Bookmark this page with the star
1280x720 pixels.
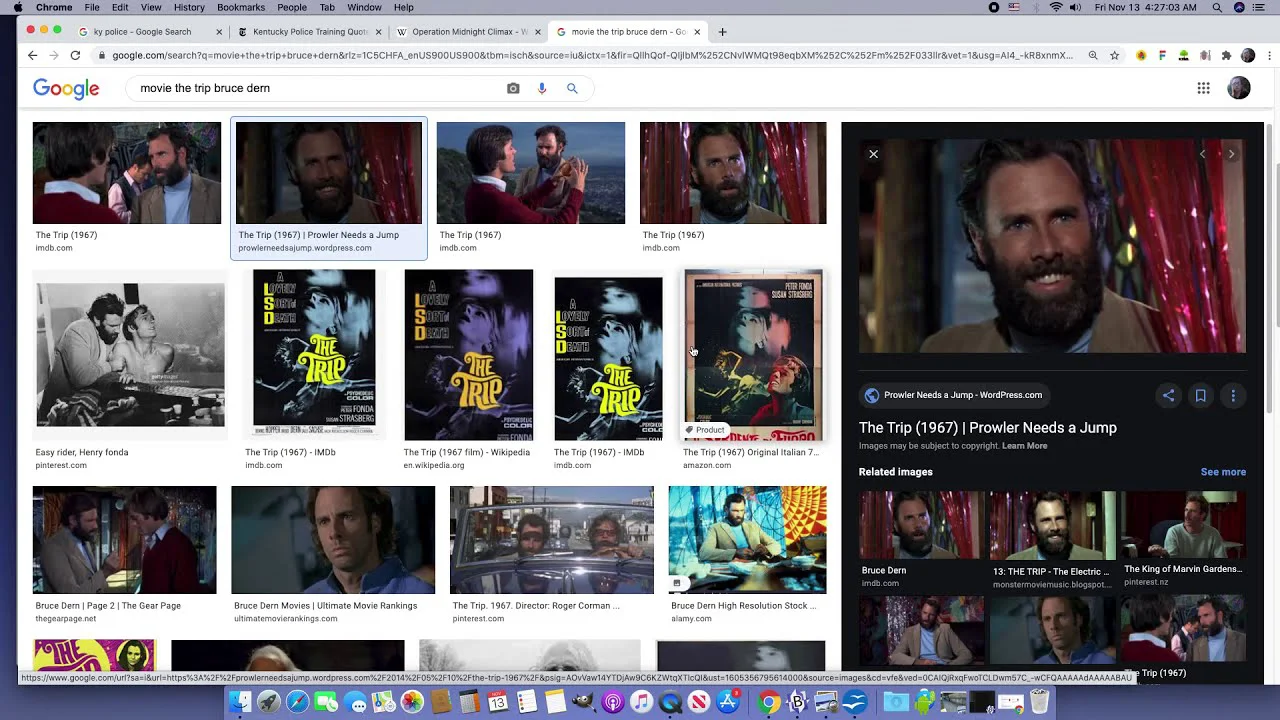(1115, 55)
